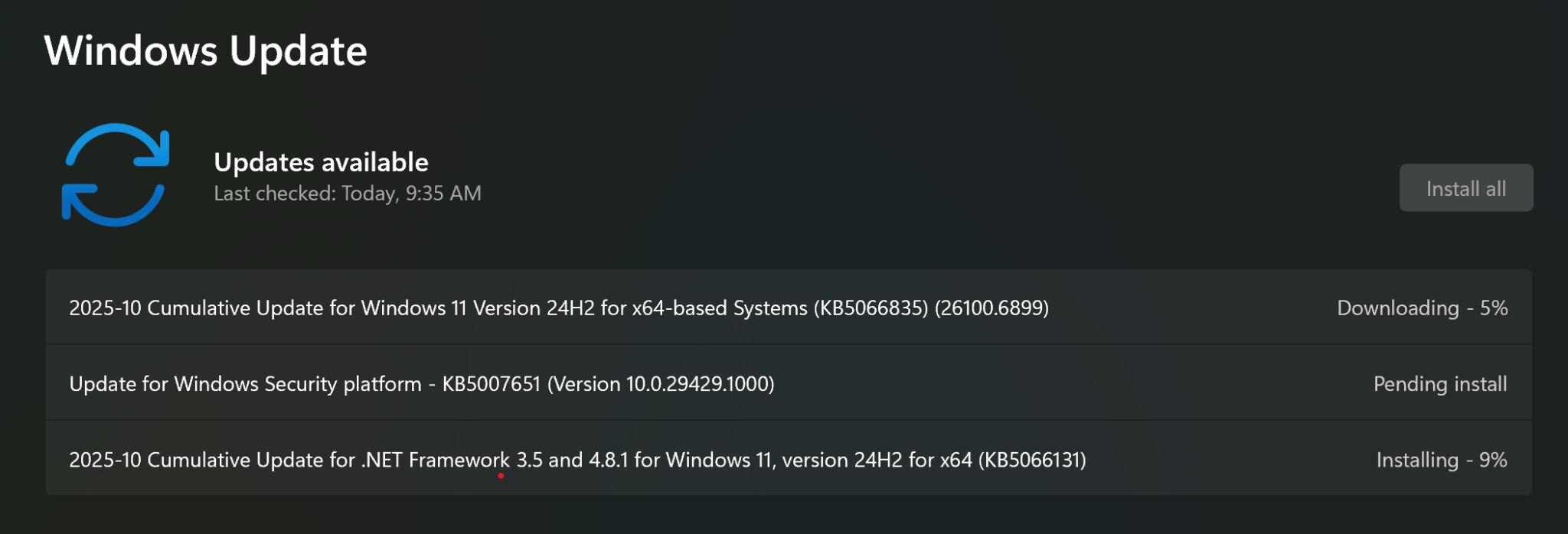This screenshot has height=534, width=1568.
Task: Click the KB5066835 identifier text
Action: [871, 308]
